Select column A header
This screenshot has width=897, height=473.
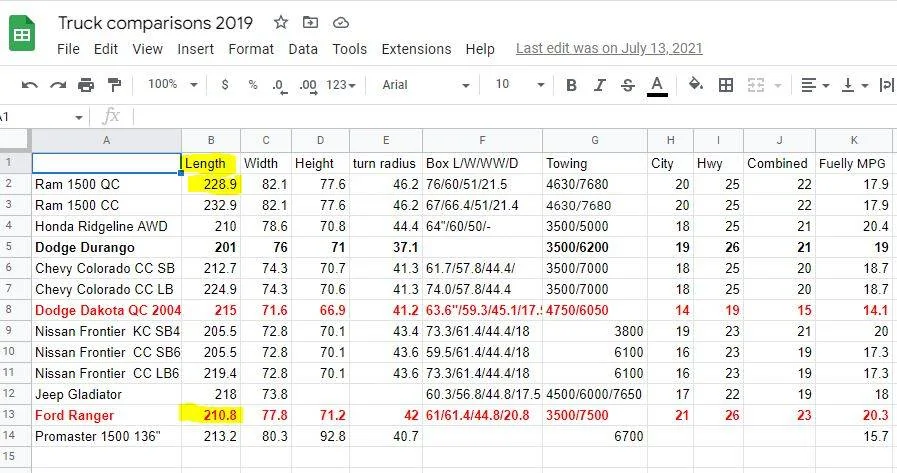[106, 140]
